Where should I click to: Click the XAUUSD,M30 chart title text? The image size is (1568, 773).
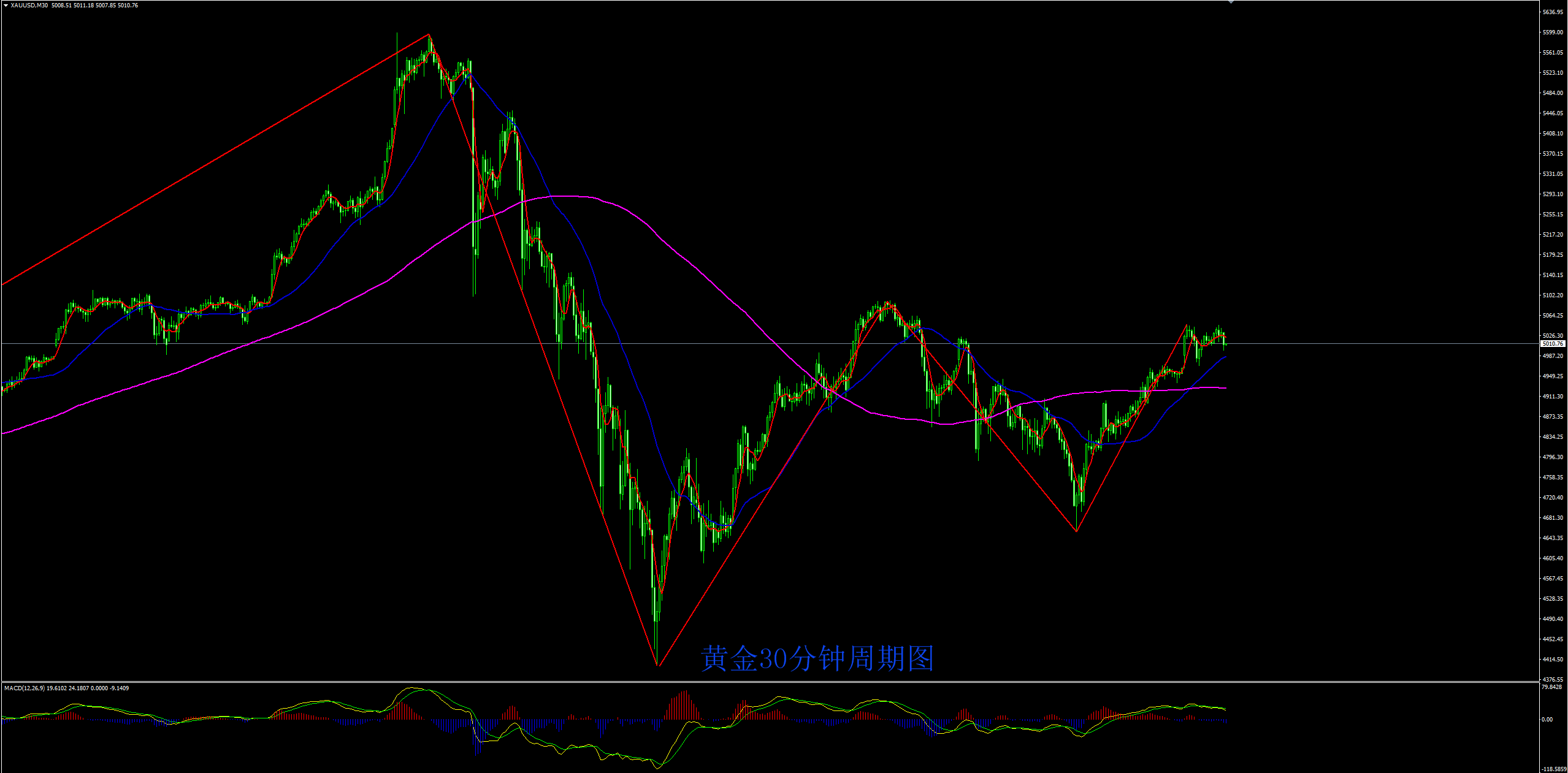coord(29,6)
